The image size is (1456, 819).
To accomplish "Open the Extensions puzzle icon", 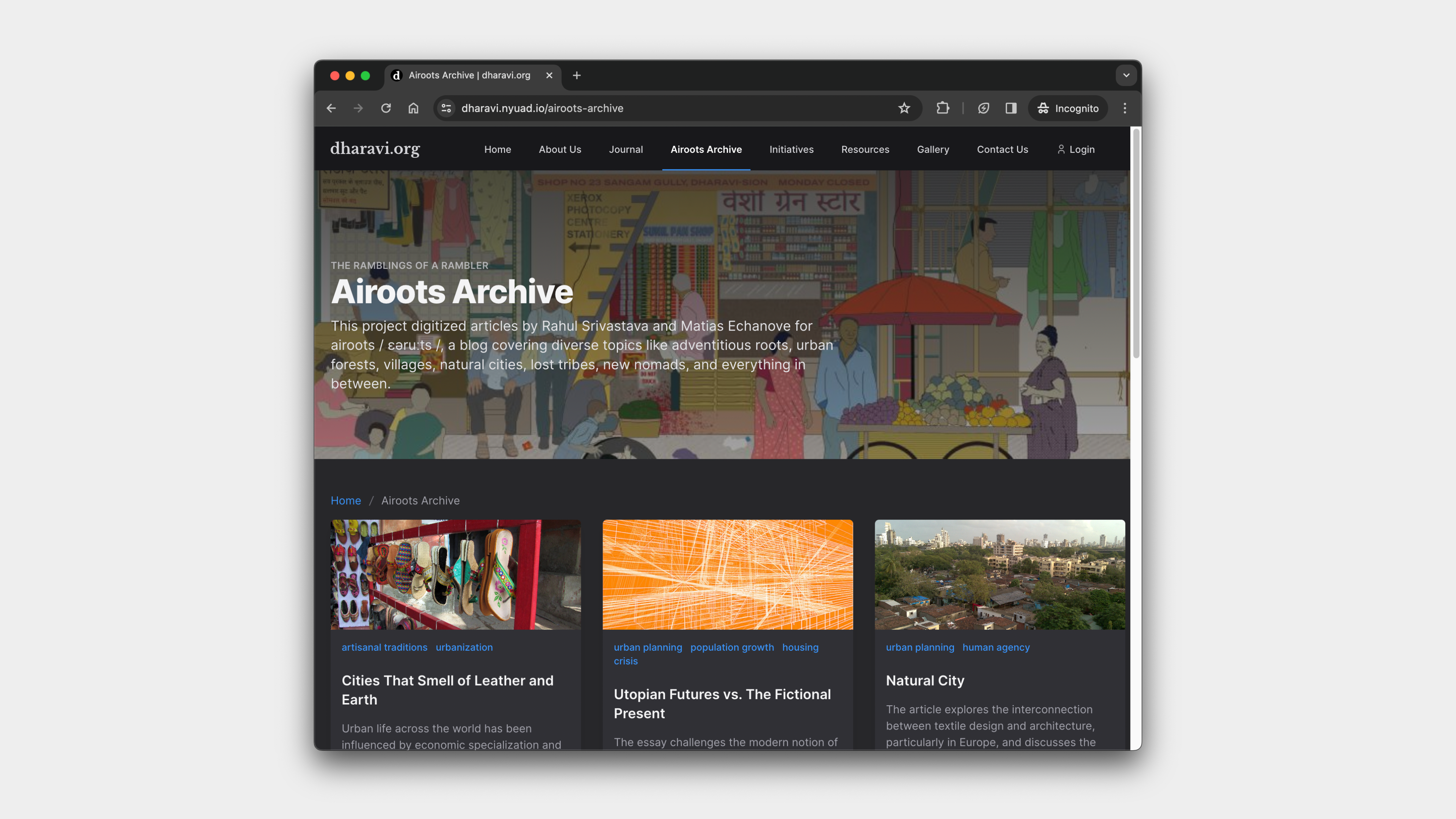I will click(x=942, y=108).
